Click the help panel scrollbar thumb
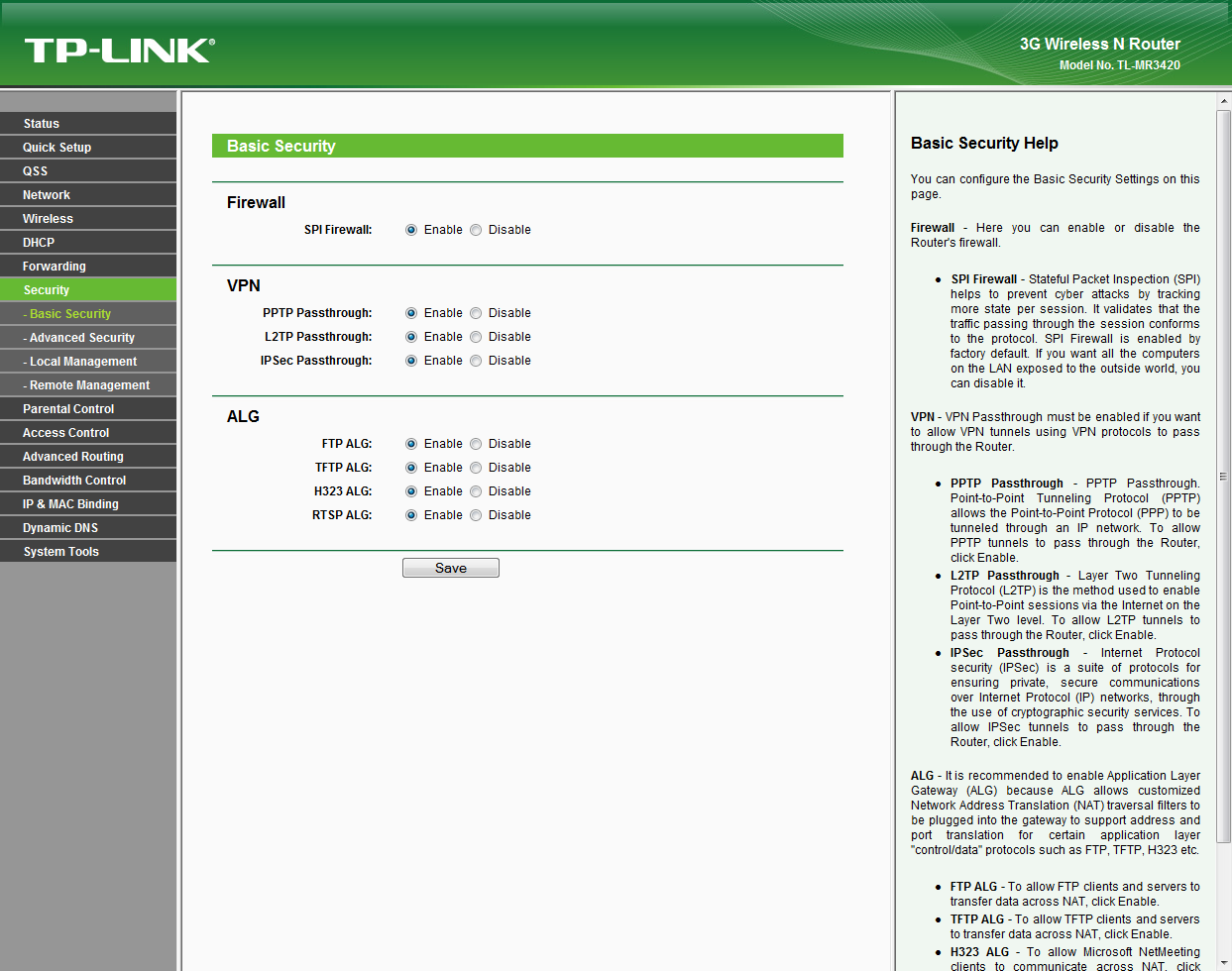Image resolution: width=1232 pixels, height=971 pixels. [1223, 476]
